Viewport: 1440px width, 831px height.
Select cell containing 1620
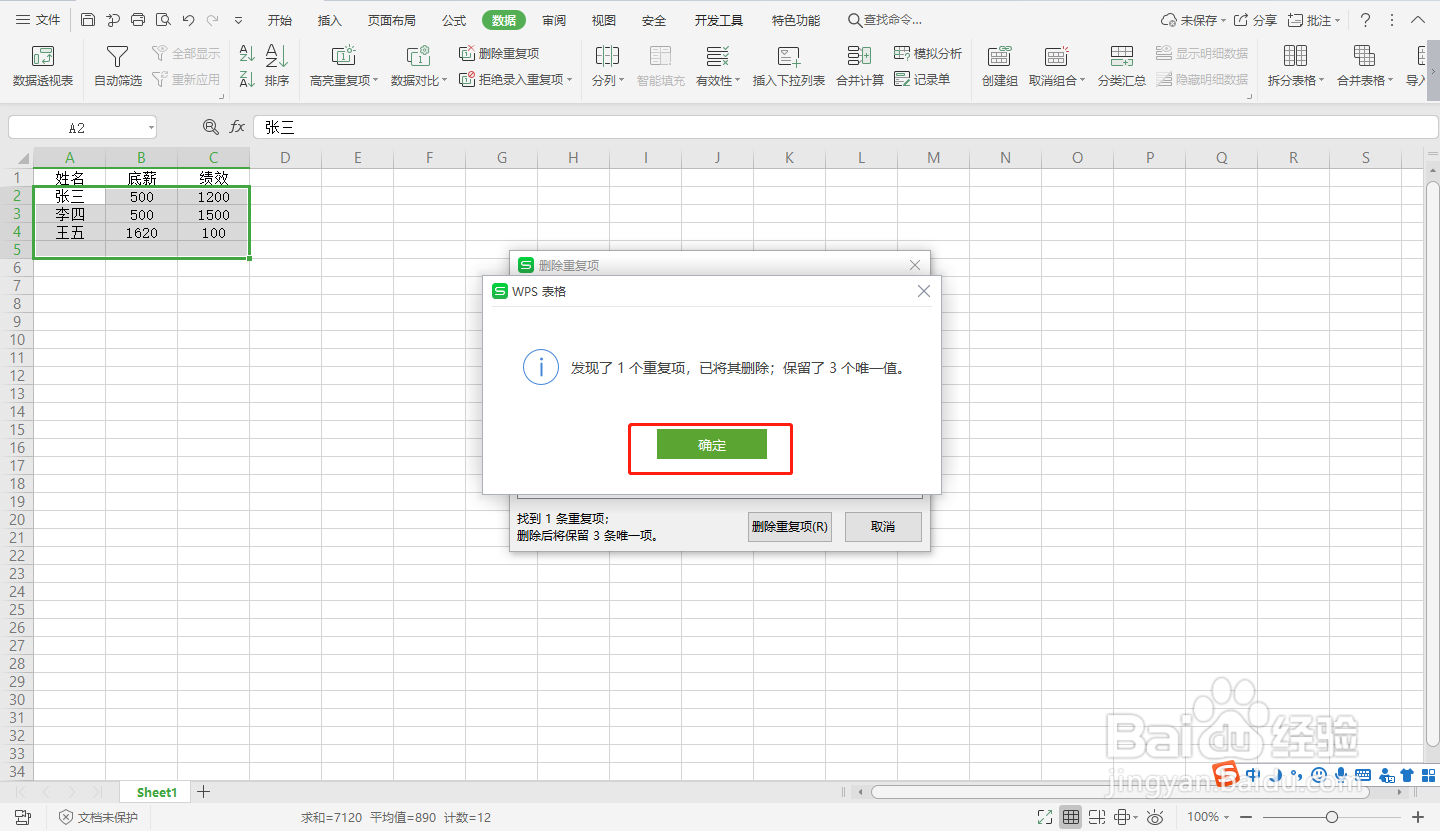142,233
